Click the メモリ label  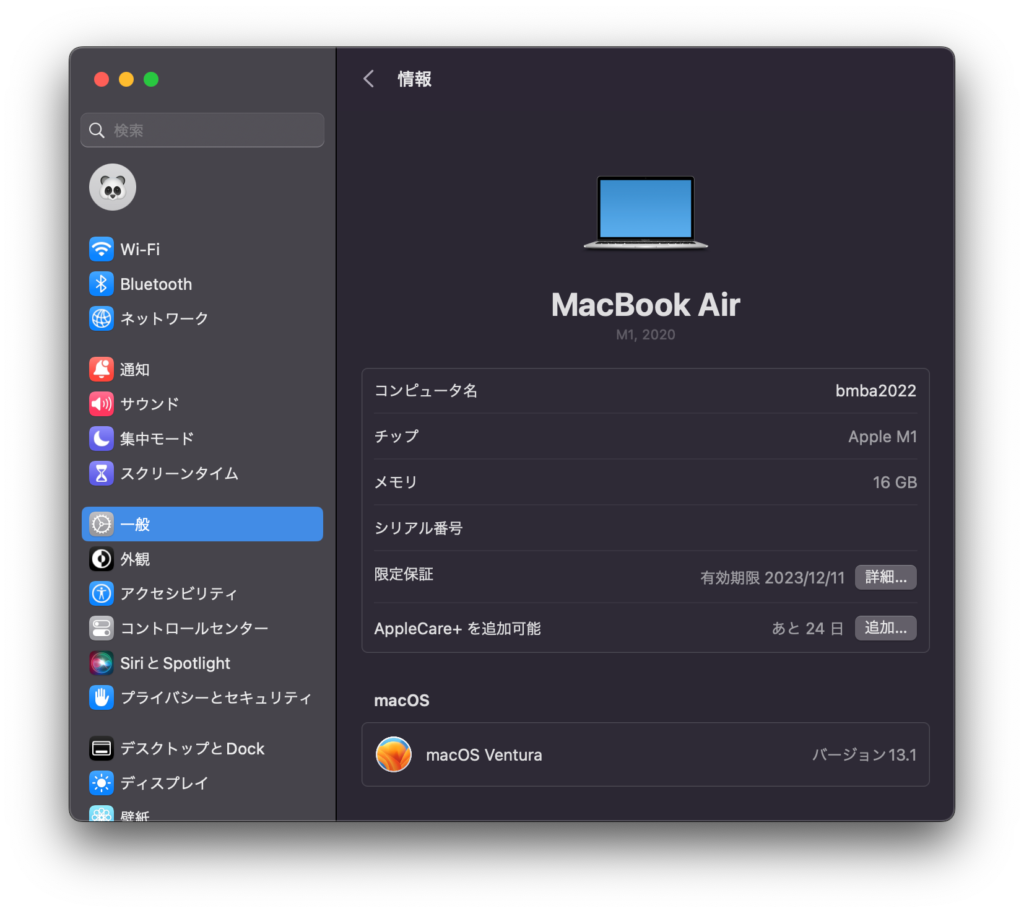(x=396, y=483)
